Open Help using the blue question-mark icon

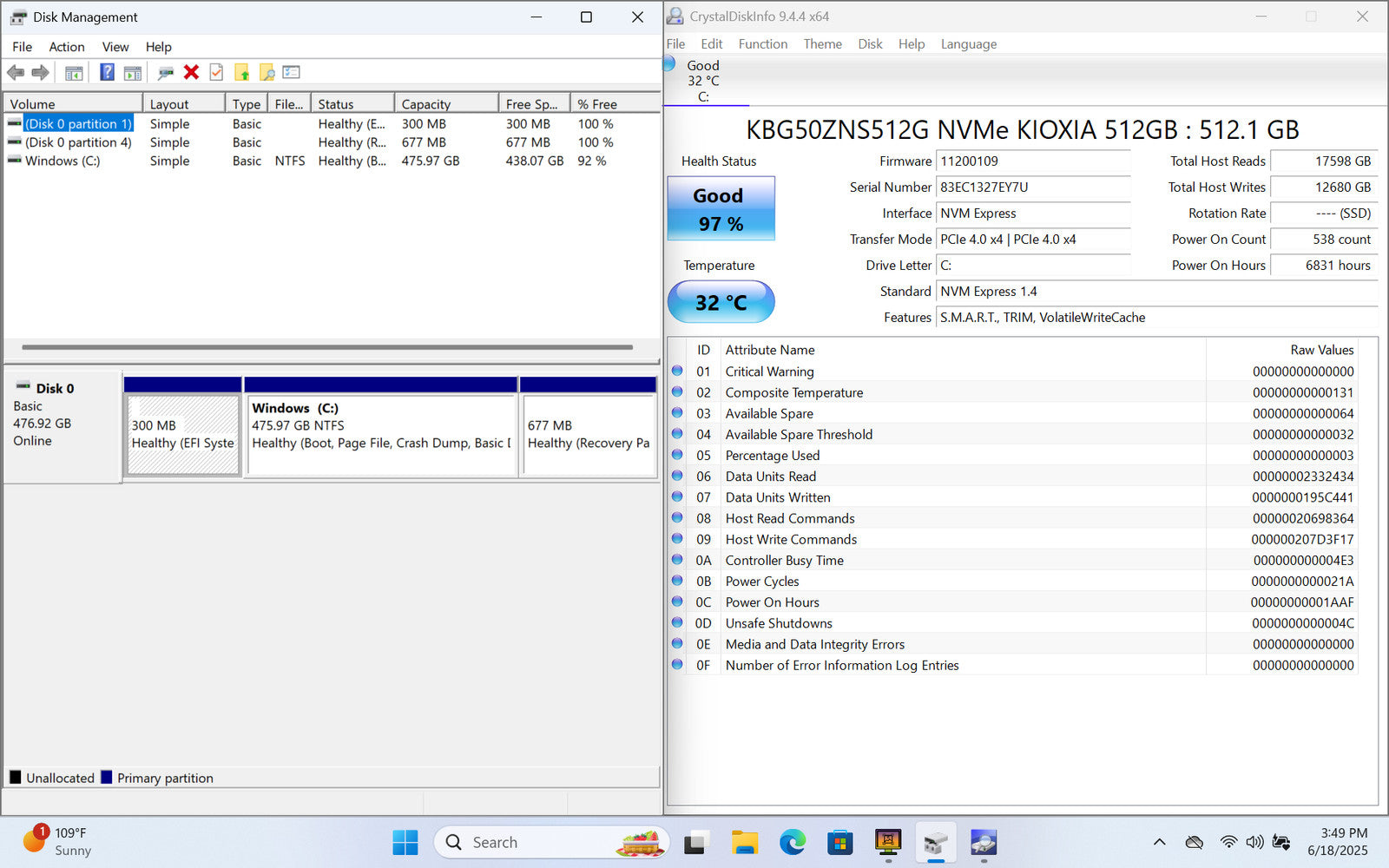(107, 73)
